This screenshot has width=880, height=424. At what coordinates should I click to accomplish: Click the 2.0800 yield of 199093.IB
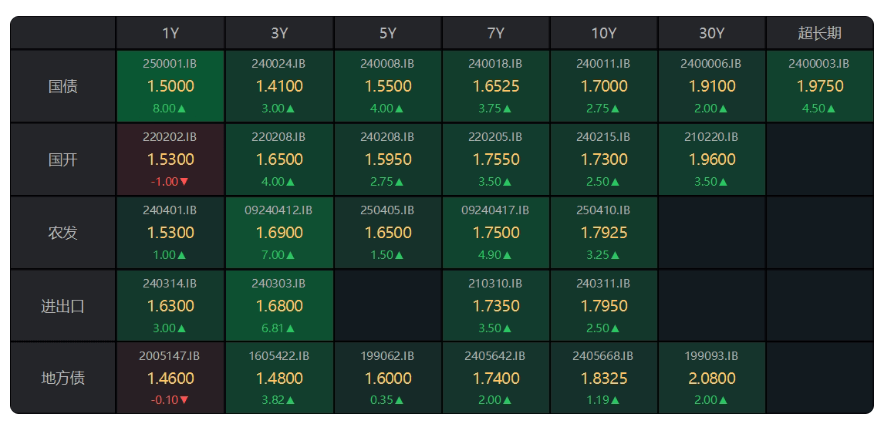pos(712,379)
